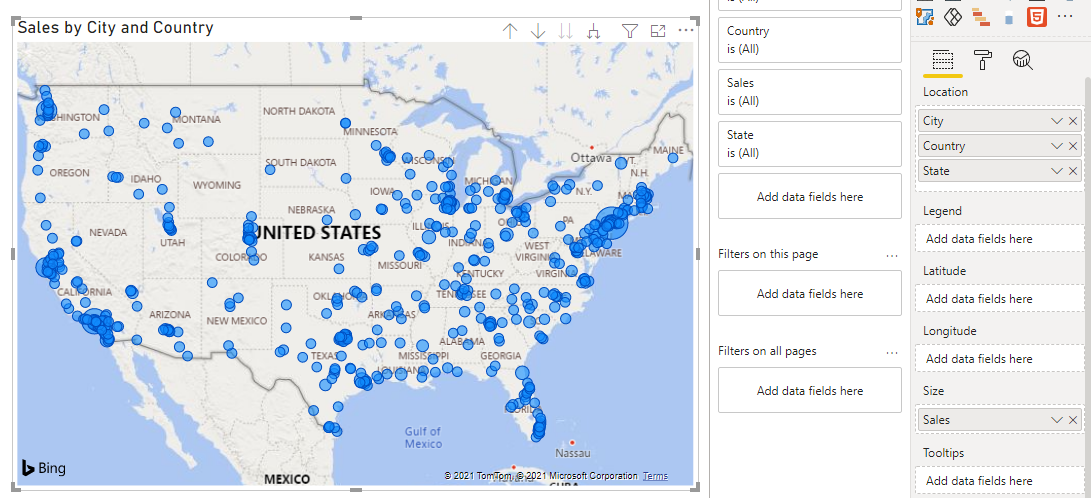
Task: Open visual filters funnel icon
Action: click(630, 31)
